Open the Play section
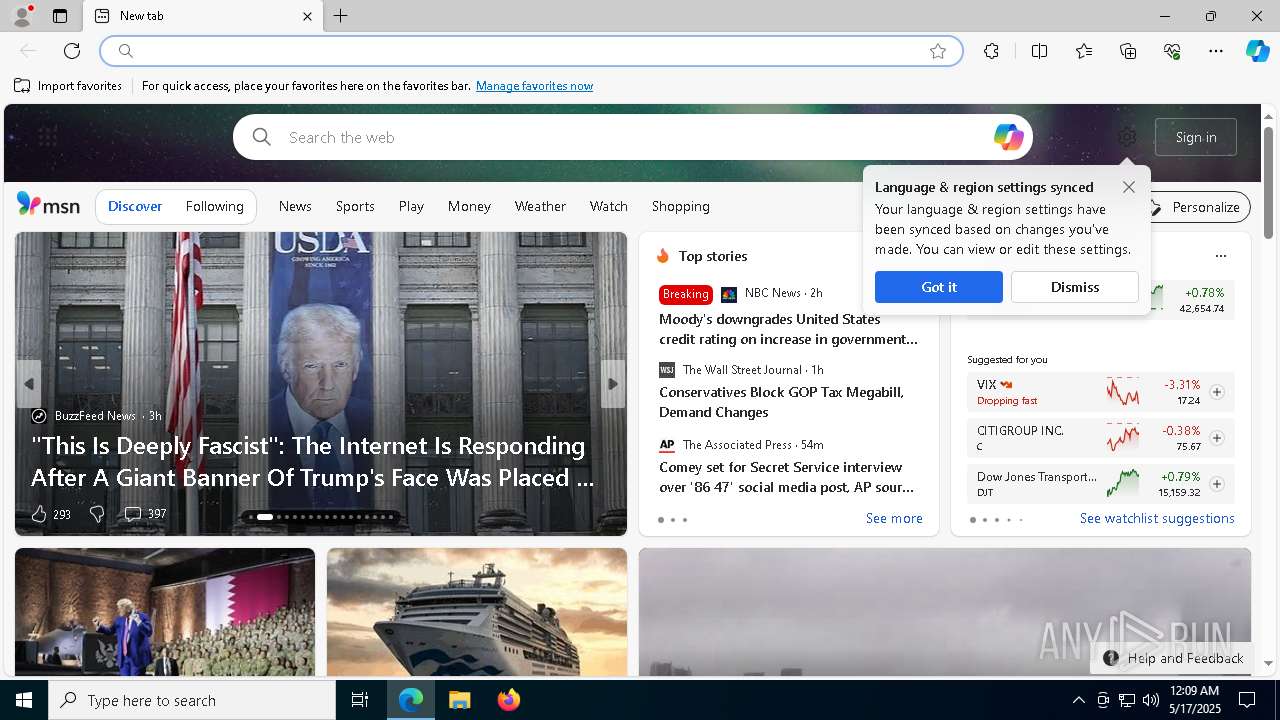 [411, 206]
